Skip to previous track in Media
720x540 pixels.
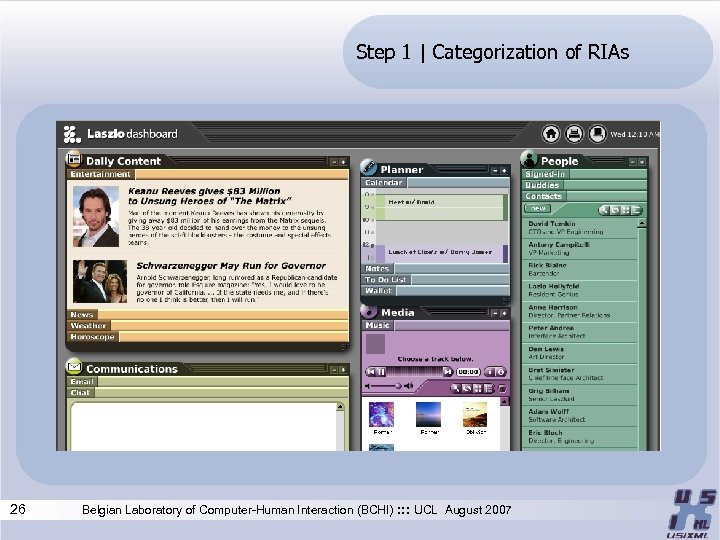coord(371,371)
